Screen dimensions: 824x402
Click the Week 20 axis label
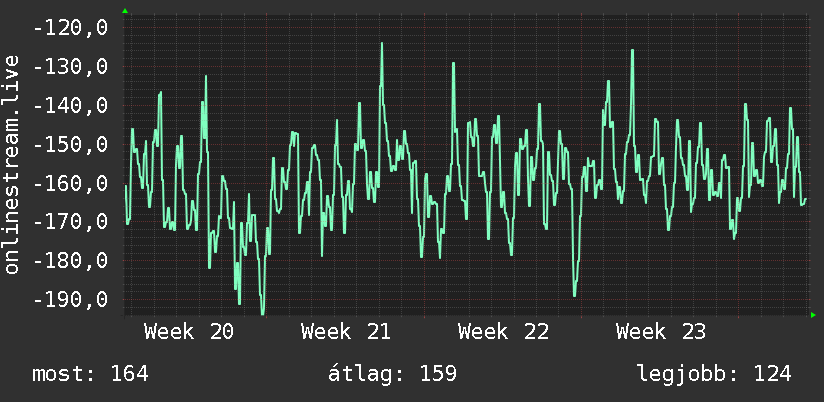[189, 332]
